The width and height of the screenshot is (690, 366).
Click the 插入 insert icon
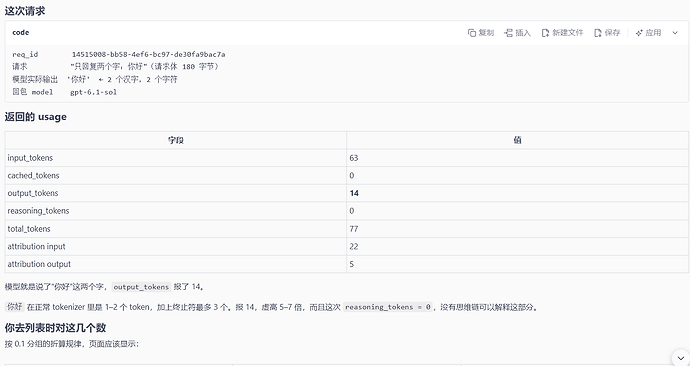(x=509, y=33)
